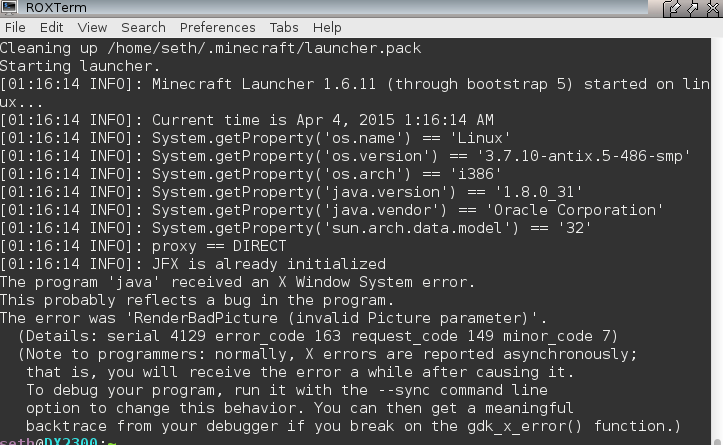Screen dimensions: 723x445
Task: Open the Preferences menu
Action: (218, 28)
